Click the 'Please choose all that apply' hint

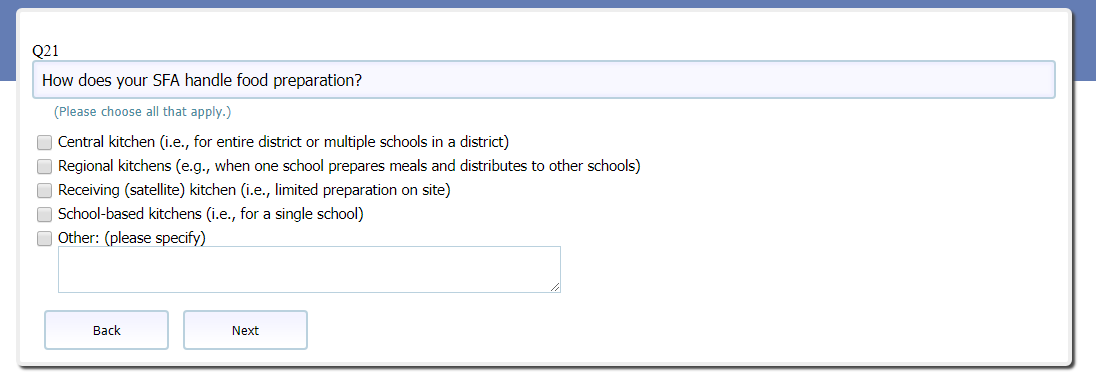coord(143,112)
